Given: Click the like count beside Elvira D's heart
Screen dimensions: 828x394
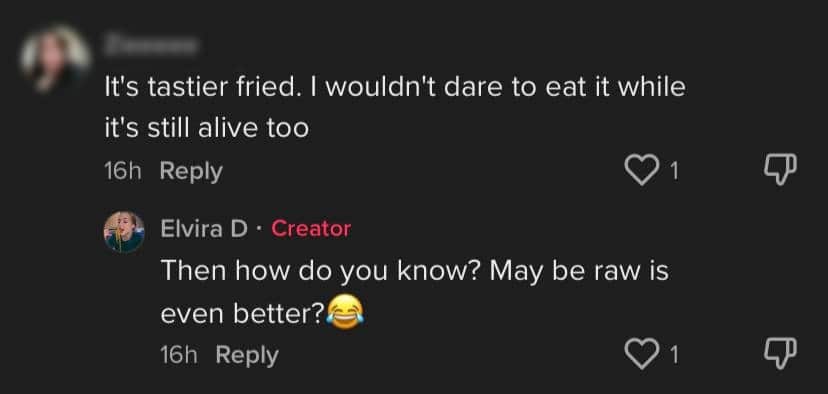Looking at the screenshot, I should 673,355.
